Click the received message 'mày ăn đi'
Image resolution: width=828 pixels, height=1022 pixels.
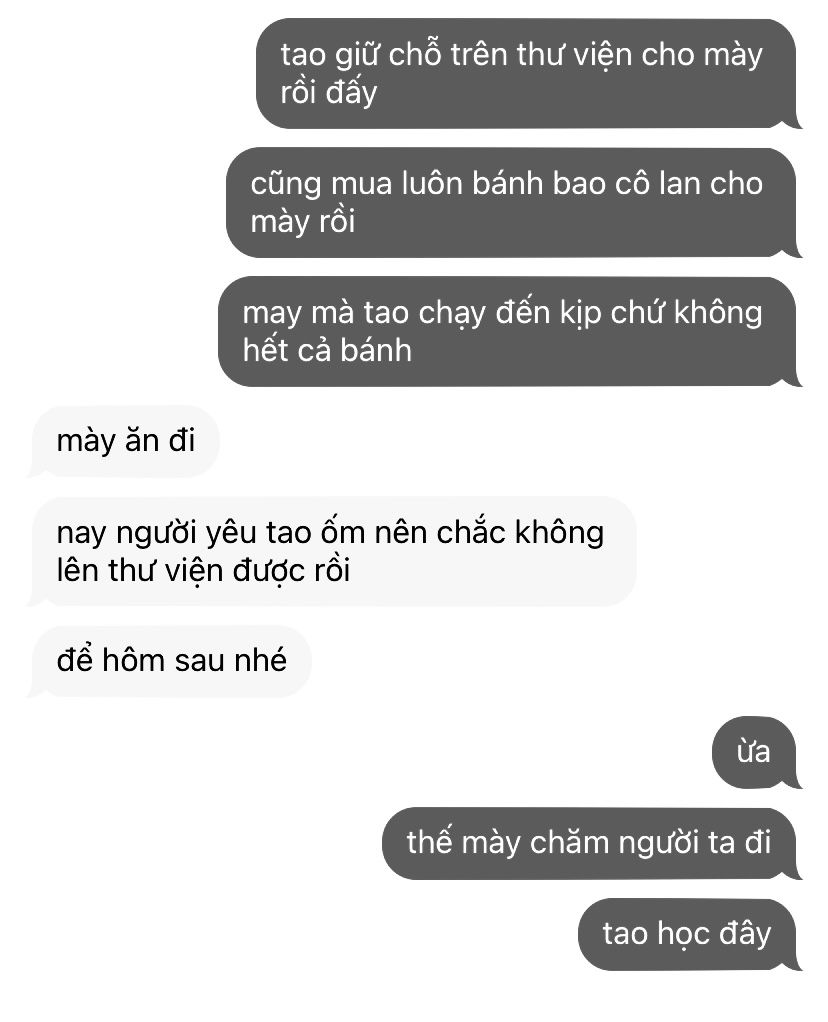(125, 441)
